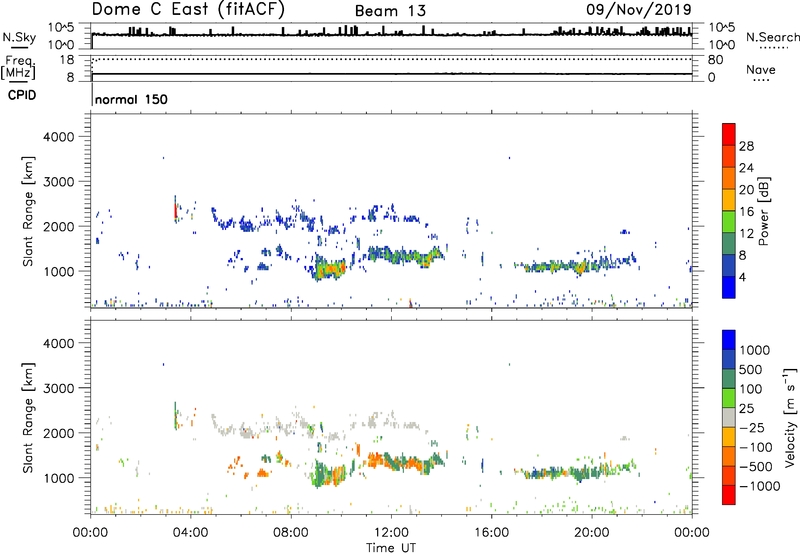Click the '1000' Velocity colorbar tick
Image resolution: width=800 pixels, height=554 pixels.
coord(754,350)
